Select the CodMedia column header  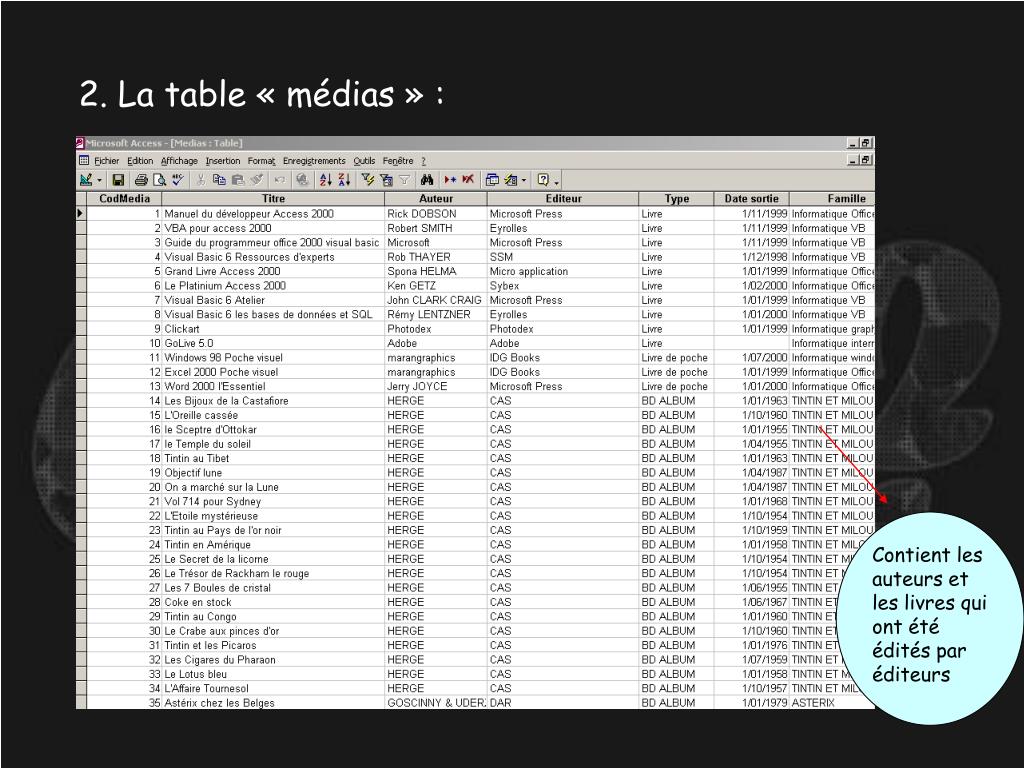(x=124, y=199)
